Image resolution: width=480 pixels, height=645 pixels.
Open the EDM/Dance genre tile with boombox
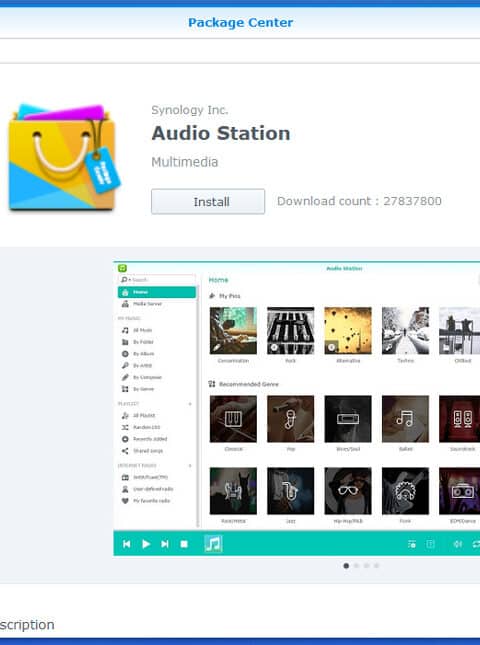[x=459, y=491]
